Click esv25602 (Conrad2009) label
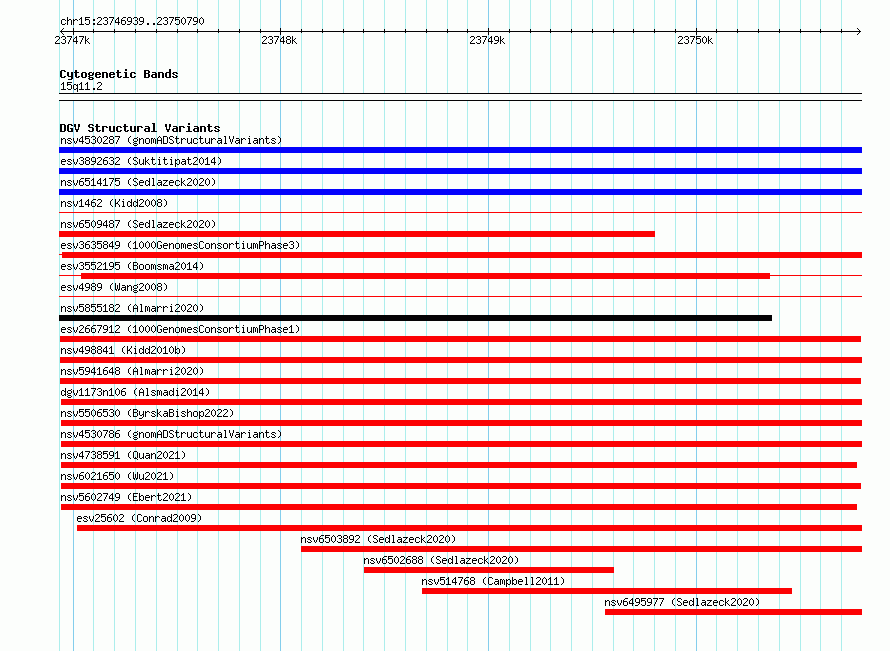890x651 pixels. (139, 518)
